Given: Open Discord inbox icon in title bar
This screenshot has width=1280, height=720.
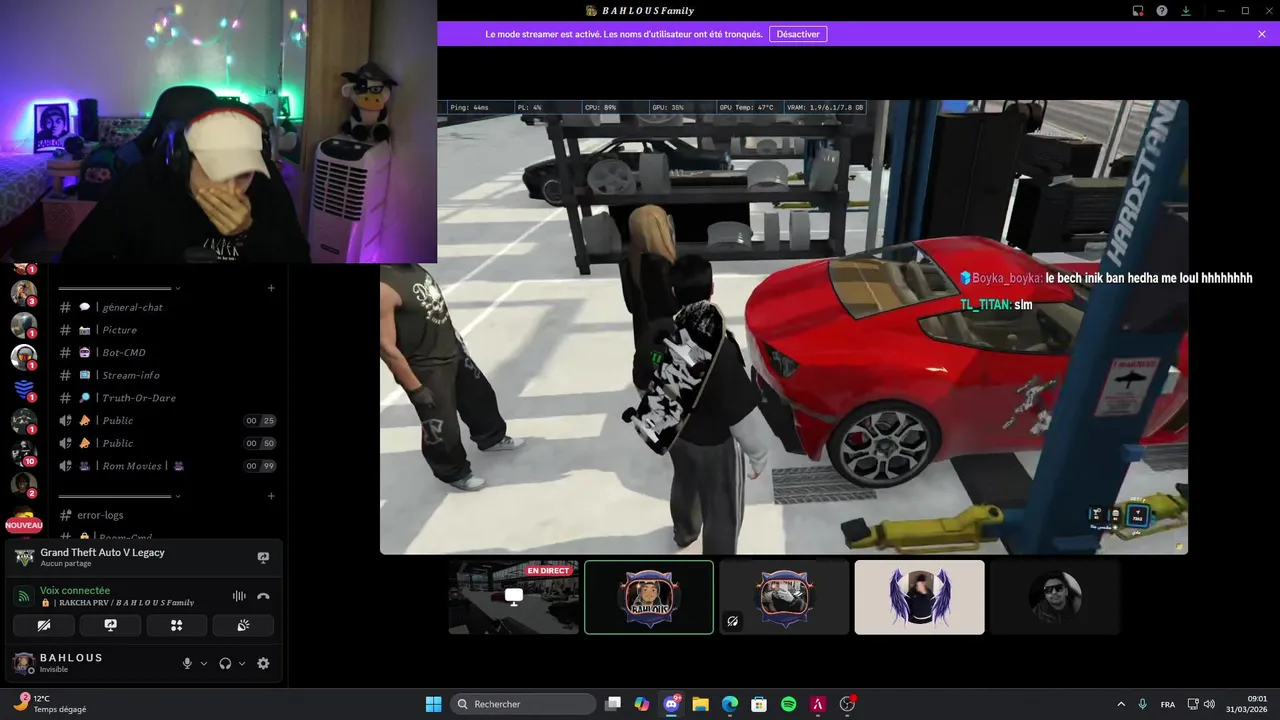Looking at the screenshot, I should (1138, 11).
